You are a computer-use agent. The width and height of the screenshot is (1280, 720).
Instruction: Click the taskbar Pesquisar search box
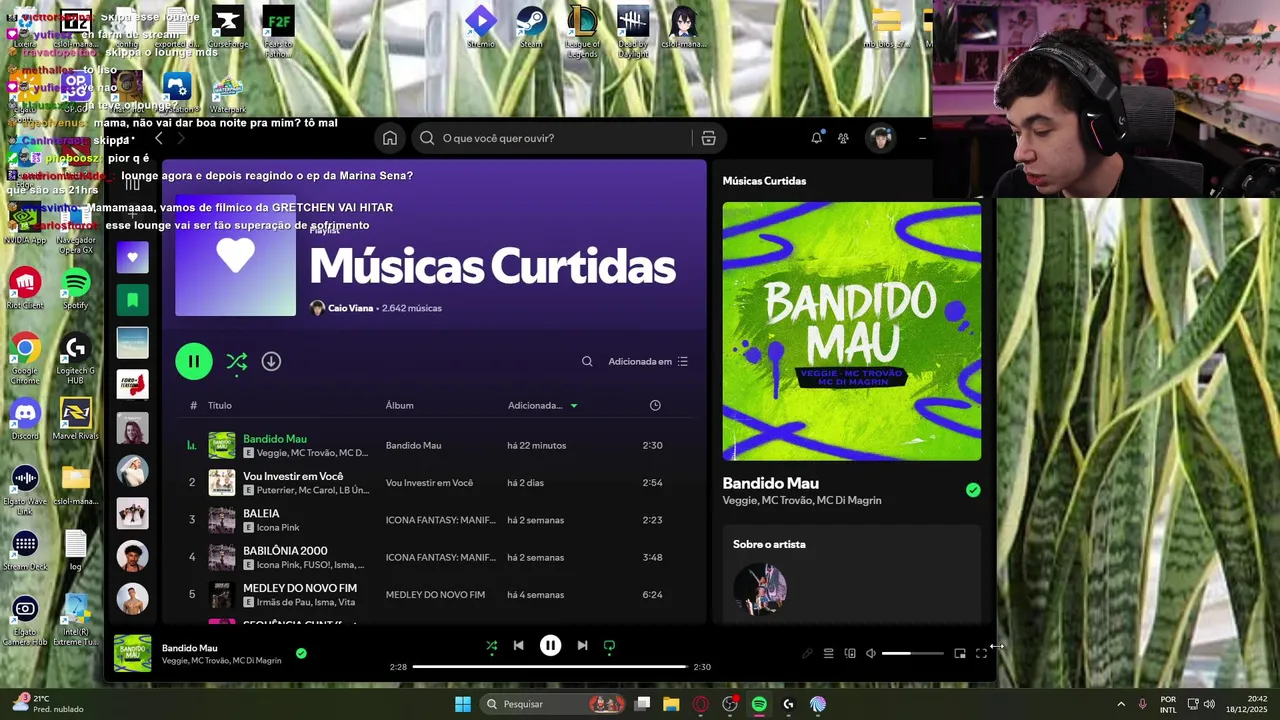tap(553, 704)
